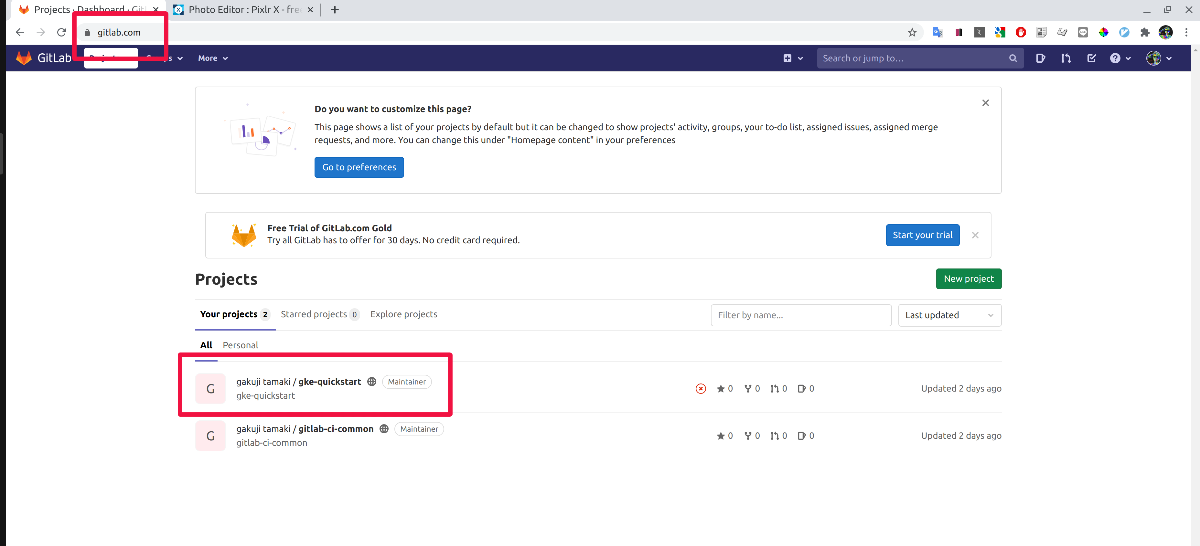
Task: Open the To-Do list icon in navbar
Action: point(1091,58)
